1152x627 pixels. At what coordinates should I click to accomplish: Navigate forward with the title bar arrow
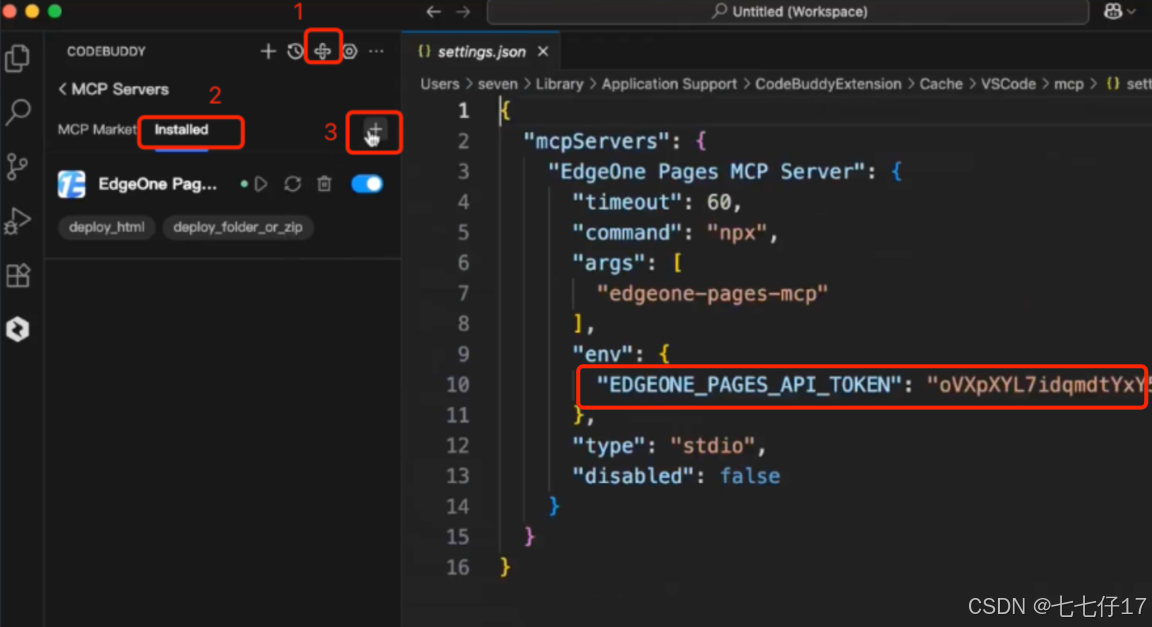[463, 12]
